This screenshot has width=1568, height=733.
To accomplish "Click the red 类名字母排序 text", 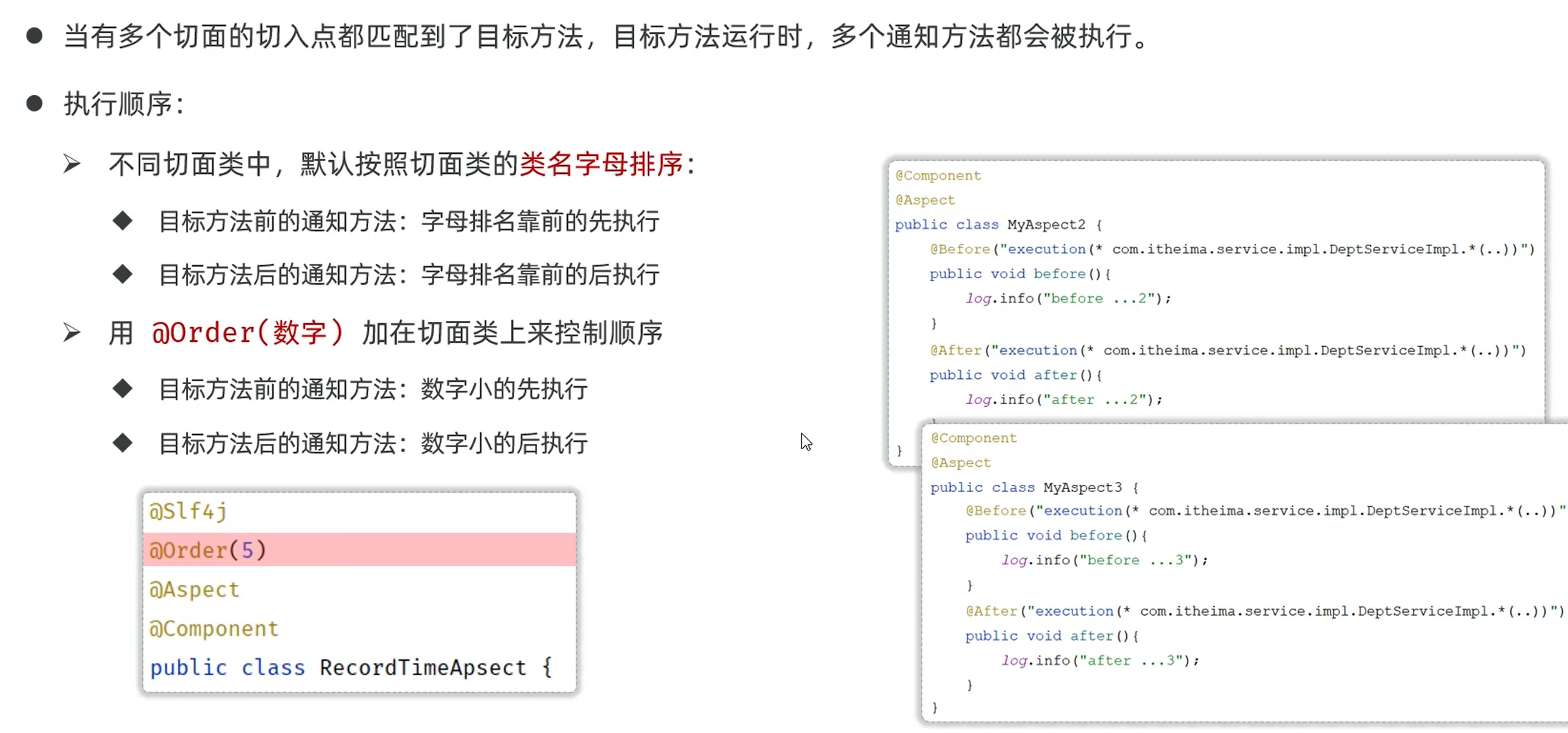I will [601, 164].
